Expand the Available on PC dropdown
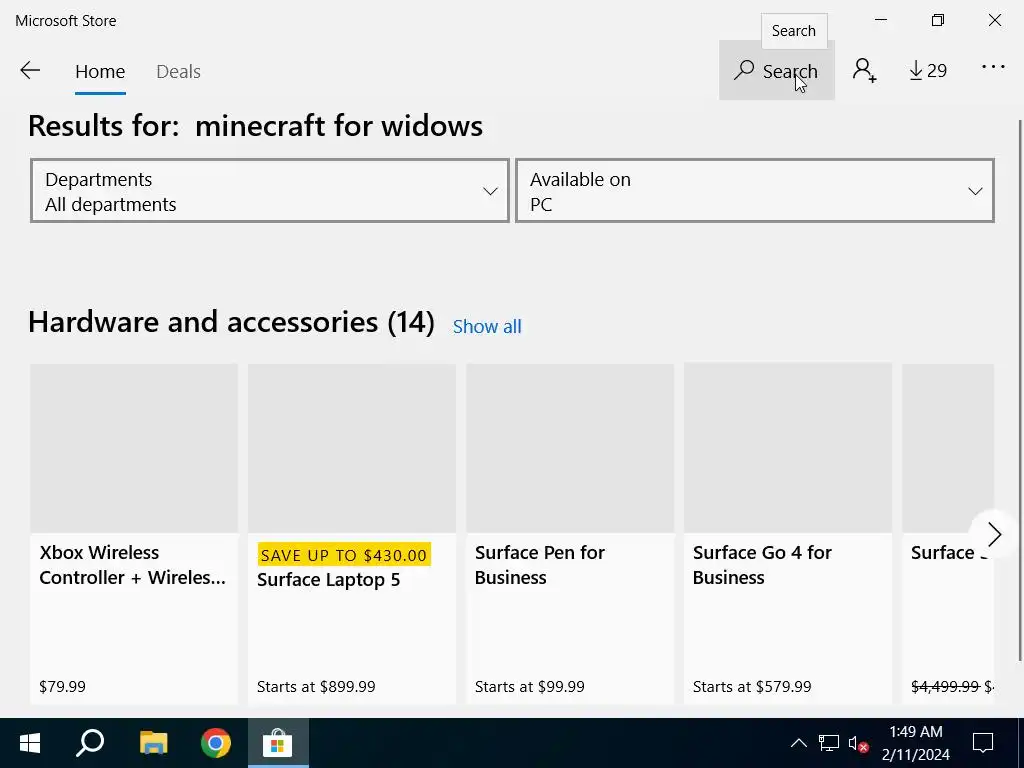1024x768 pixels. (755, 191)
